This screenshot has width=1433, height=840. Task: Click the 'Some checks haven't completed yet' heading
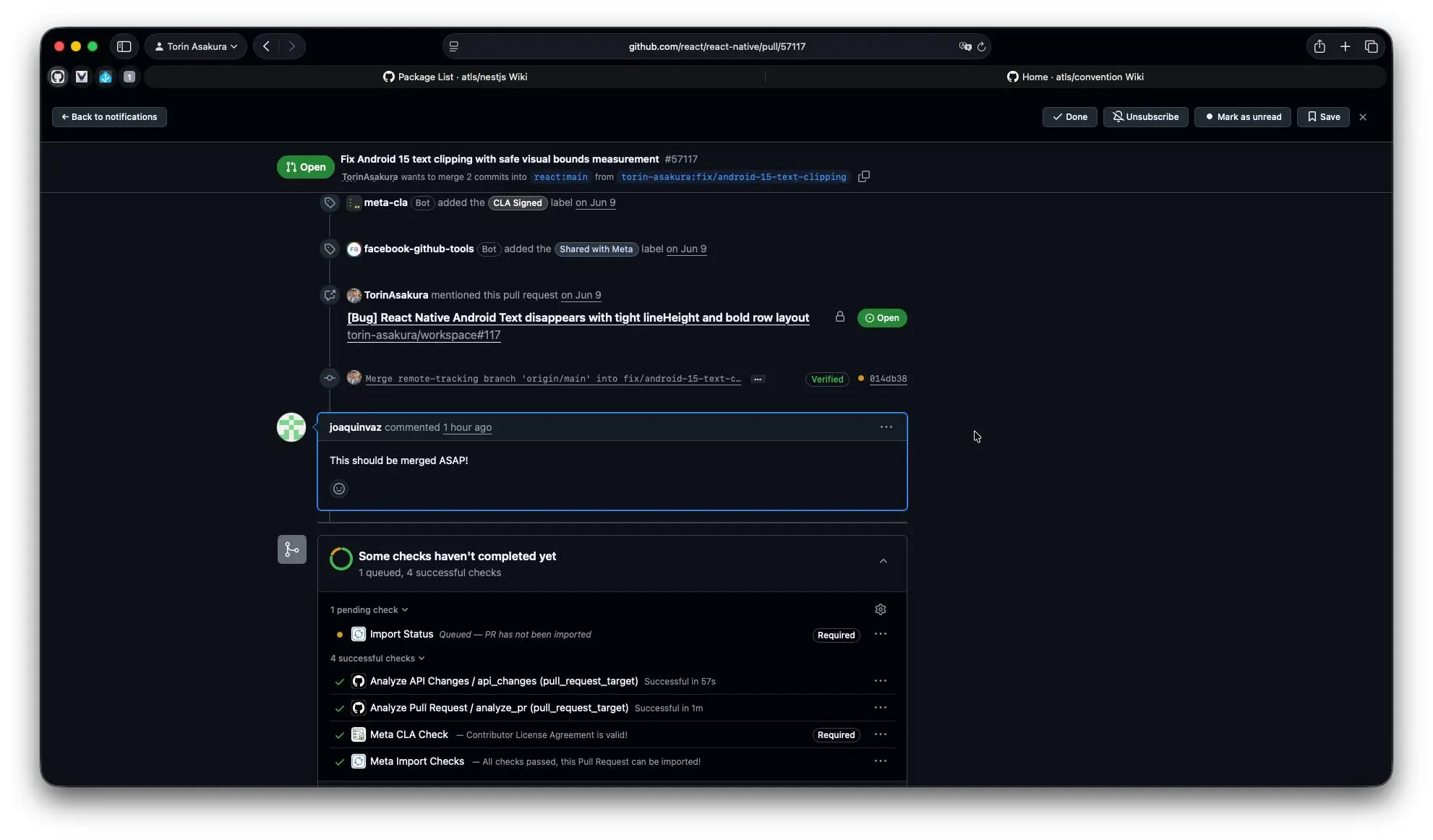457,556
